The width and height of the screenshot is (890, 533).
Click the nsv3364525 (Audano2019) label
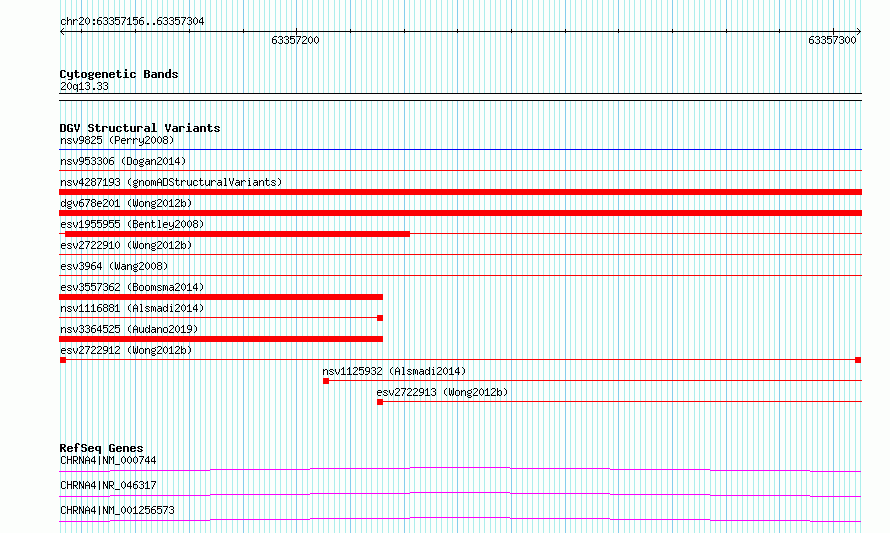(129, 329)
